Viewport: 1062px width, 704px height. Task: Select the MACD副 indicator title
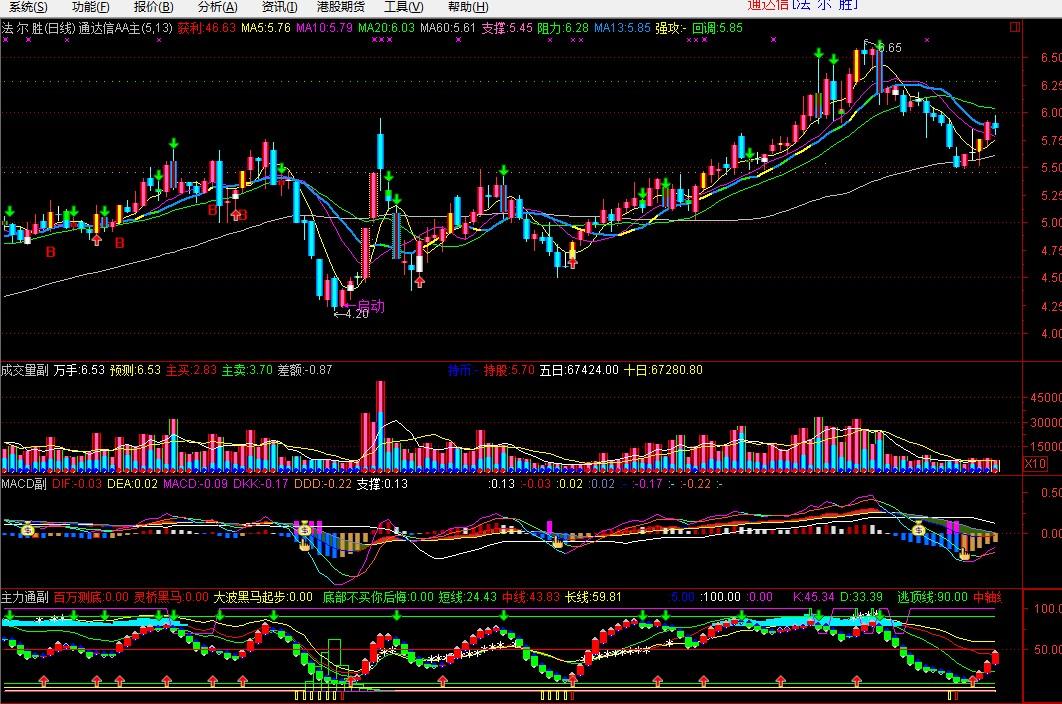pos(24,484)
